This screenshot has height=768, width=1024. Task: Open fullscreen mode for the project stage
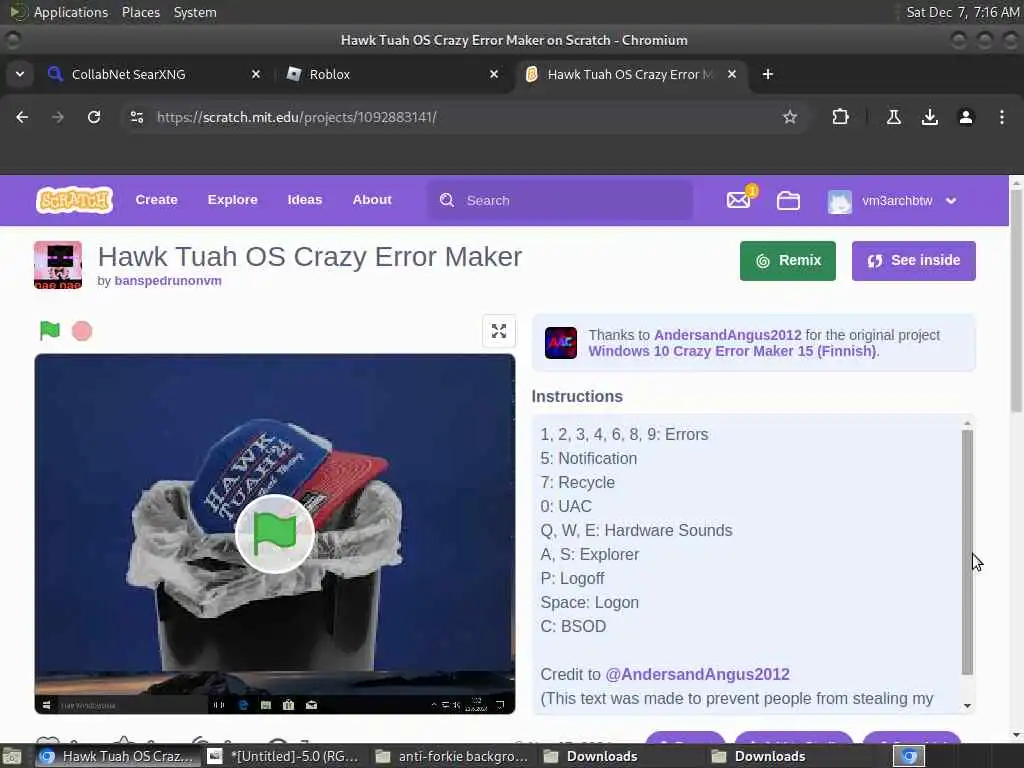coord(499,331)
